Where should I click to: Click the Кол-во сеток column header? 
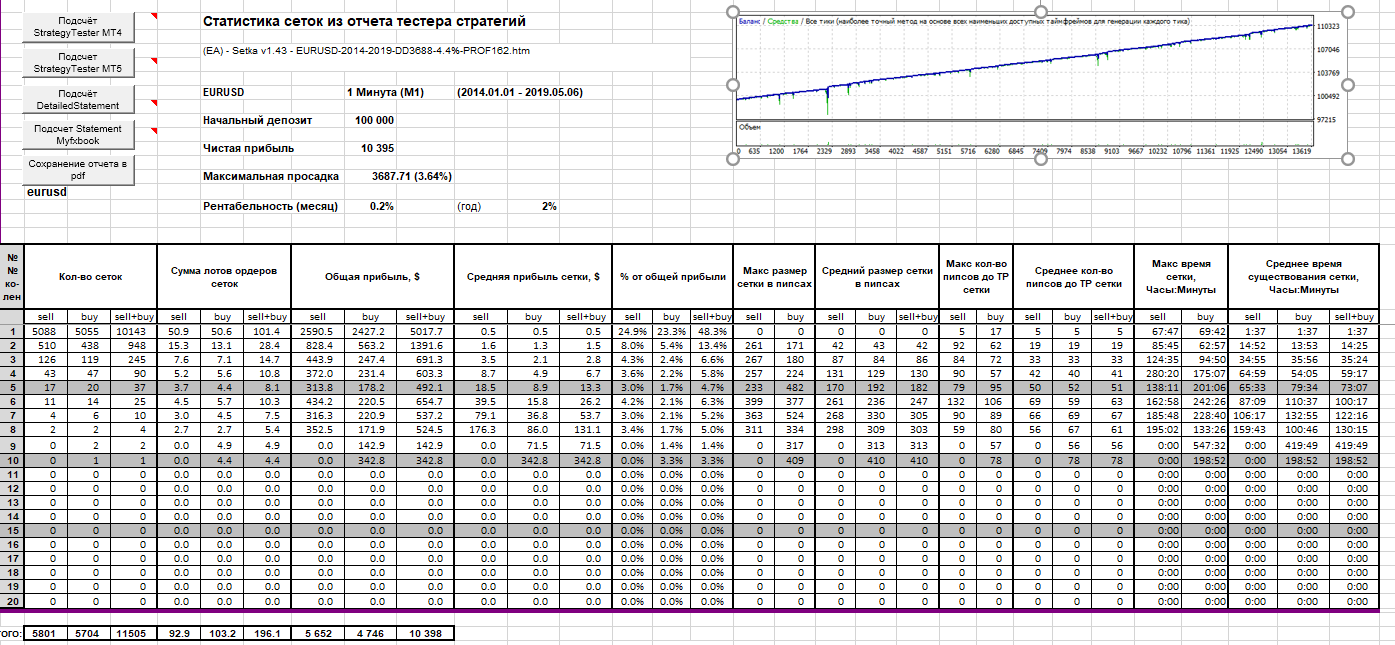90,277
